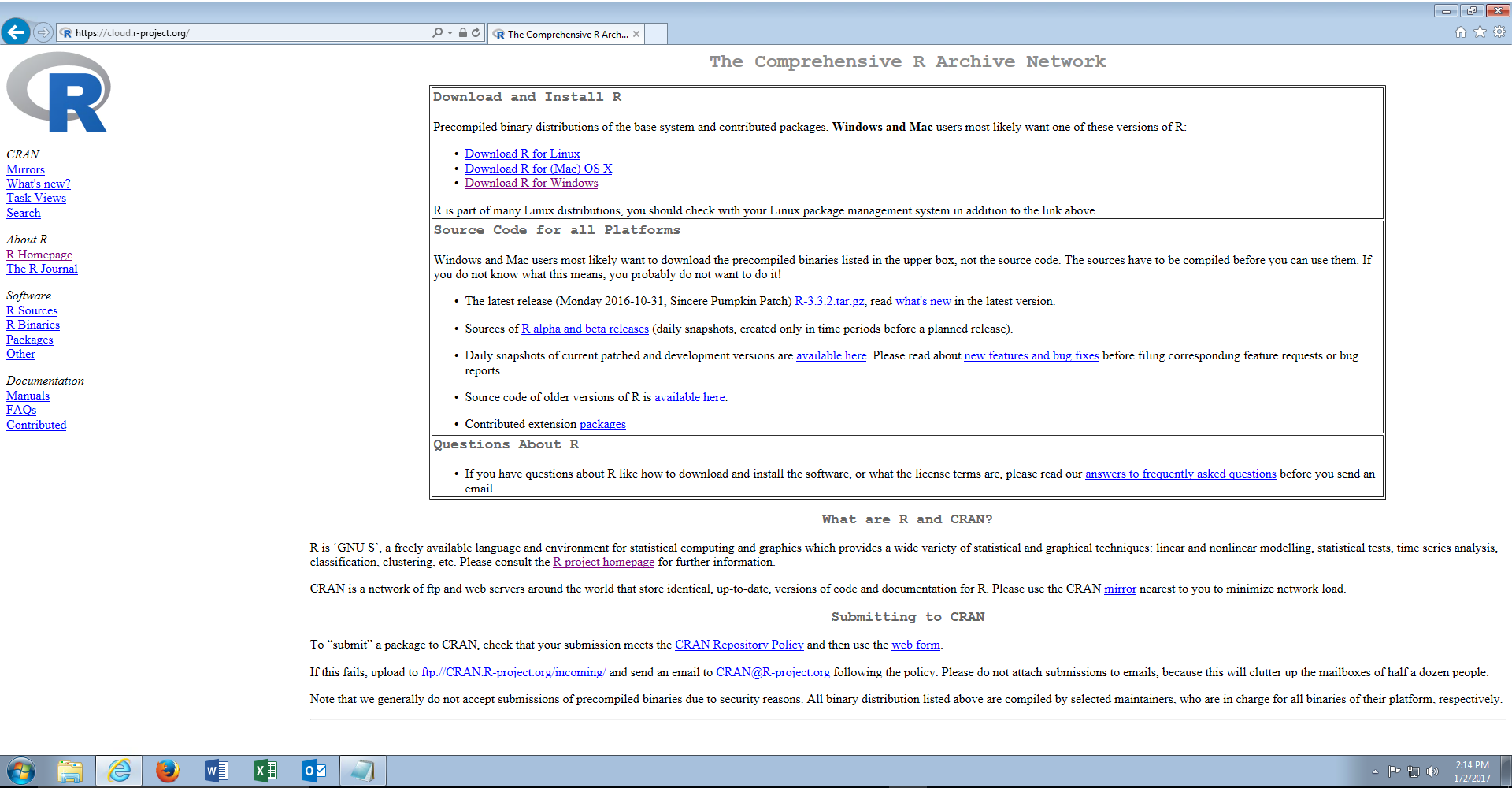Click available here link for older versions
The width and height of the screenshot is (1512, 788).
tap(690, 397)
